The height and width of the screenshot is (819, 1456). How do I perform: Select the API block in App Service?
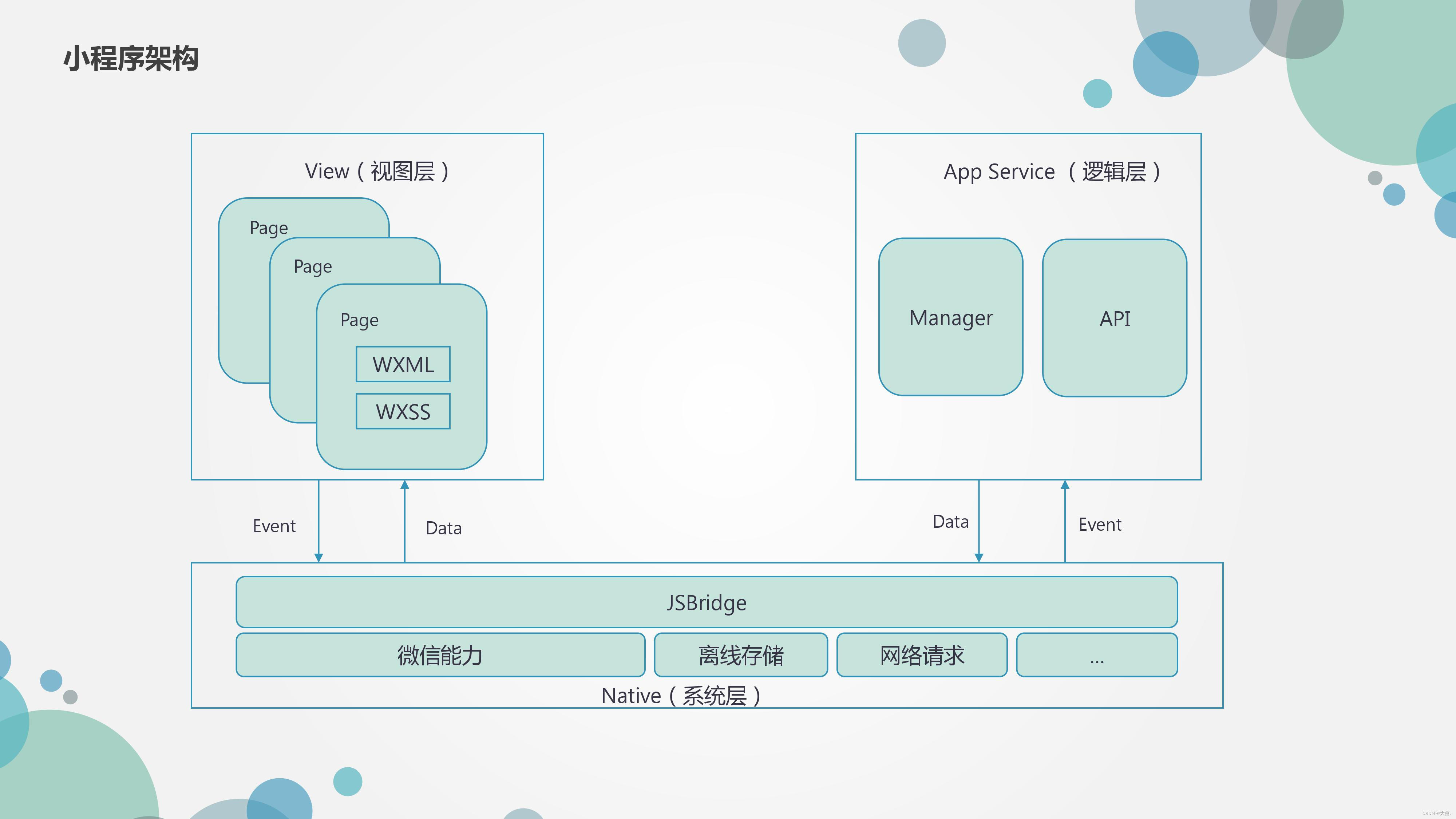click(1115, 318)
